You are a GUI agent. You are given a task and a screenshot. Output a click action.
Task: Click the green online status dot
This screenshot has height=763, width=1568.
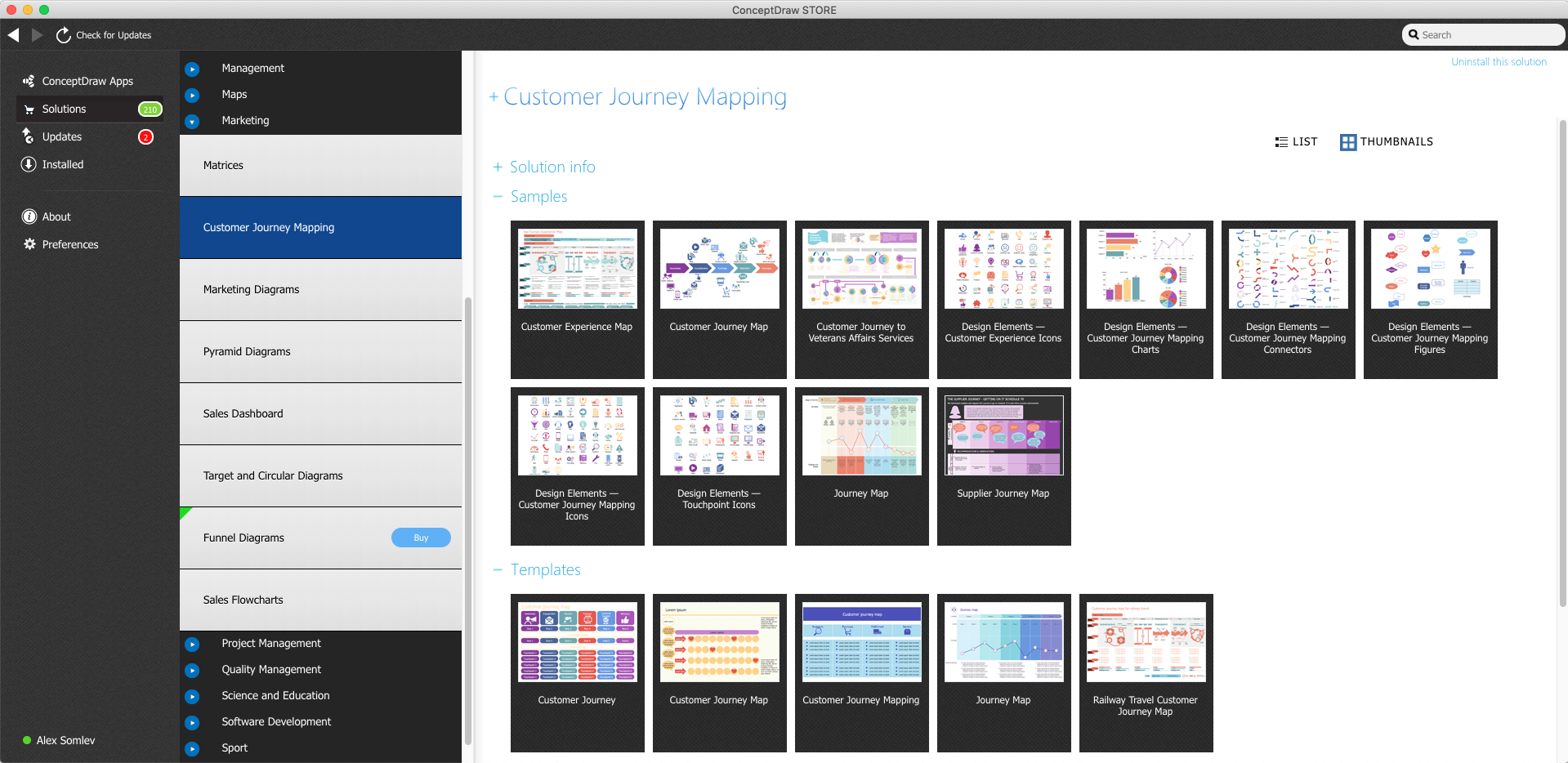(x=27, y=740)
